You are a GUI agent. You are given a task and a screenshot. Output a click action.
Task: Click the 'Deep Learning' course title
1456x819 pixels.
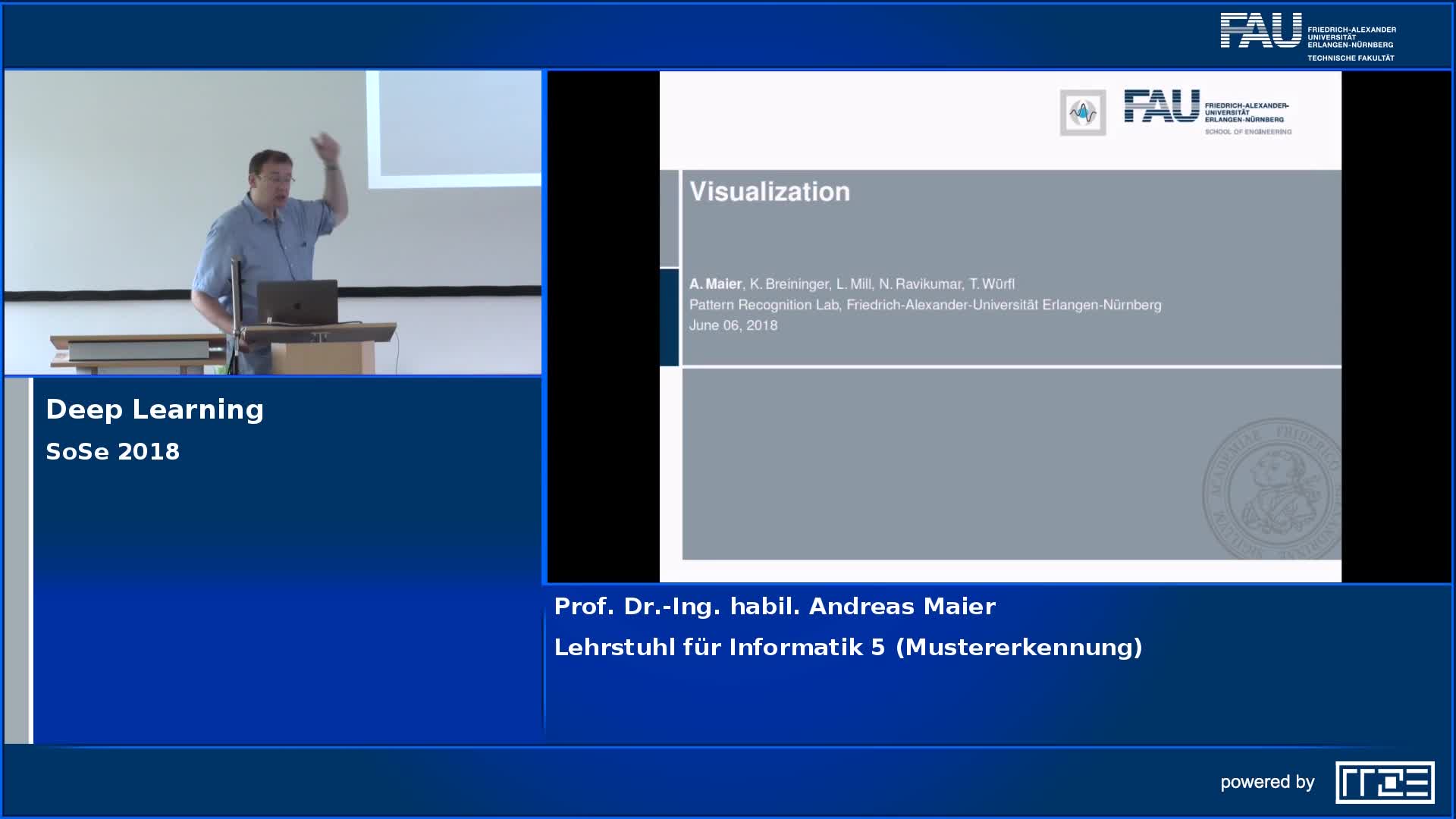click(155, 409)
